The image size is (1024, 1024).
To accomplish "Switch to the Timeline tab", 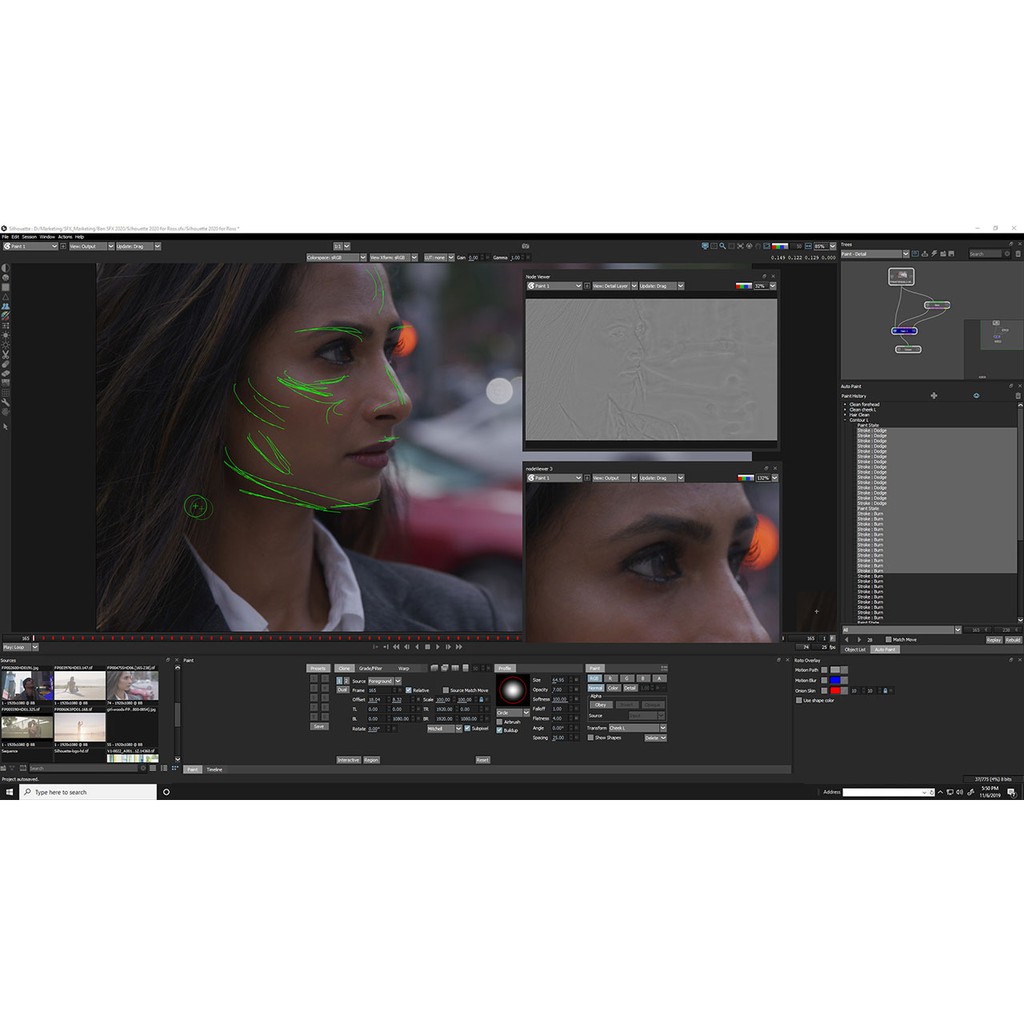I will click(x=214, y=769).
